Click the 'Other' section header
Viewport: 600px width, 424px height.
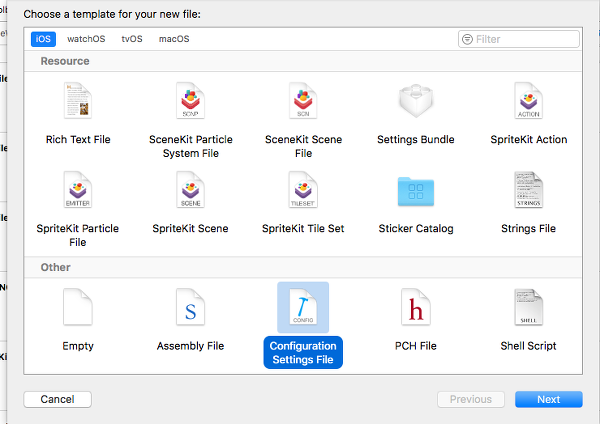[55, 267]
